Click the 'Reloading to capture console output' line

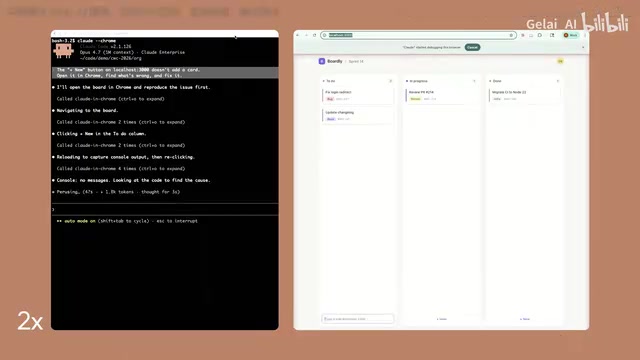(x=125, y=157)
